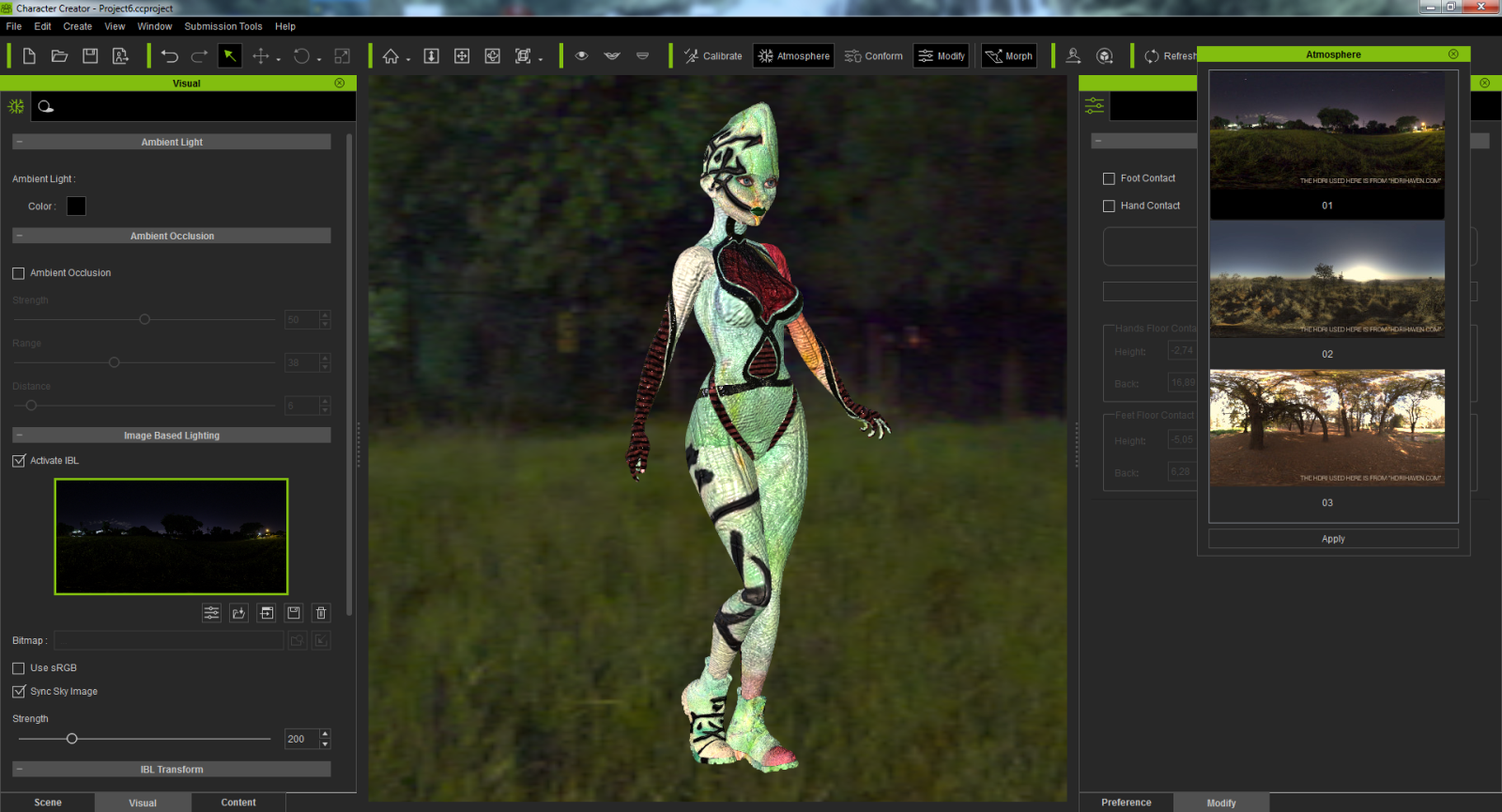Click the lips facial toolbar icon
Image resolution: width=1502 pixels, height=812 pixels.
[612, 56]
